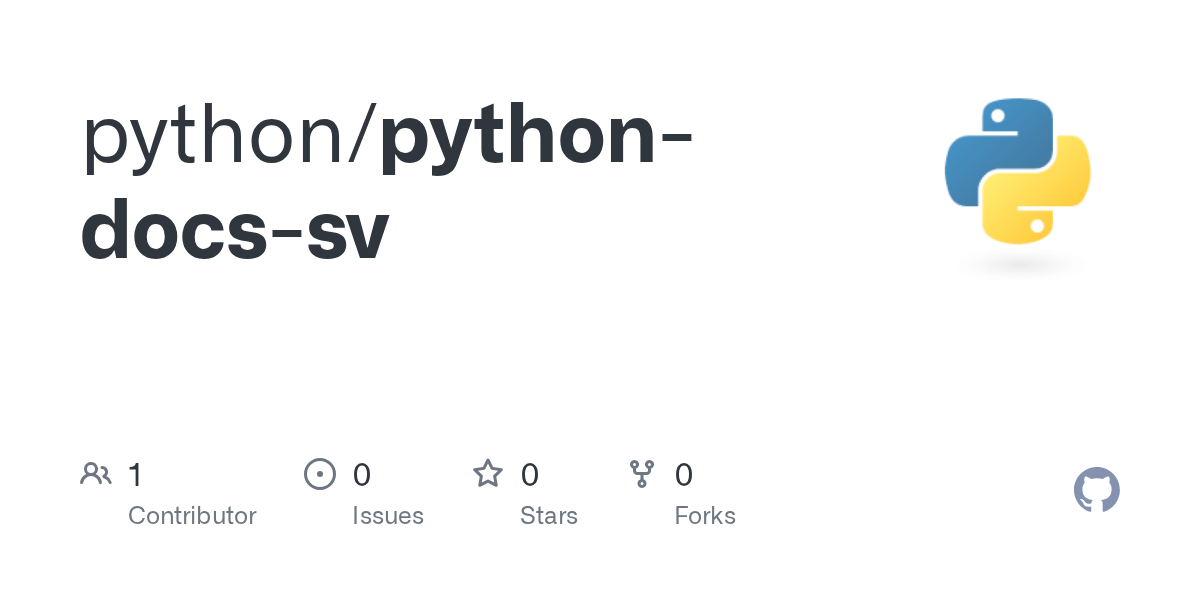The height and width of the screenshot is (600, 1200).
Task: Select the Forks branch icon
Action: click(642, 474)
